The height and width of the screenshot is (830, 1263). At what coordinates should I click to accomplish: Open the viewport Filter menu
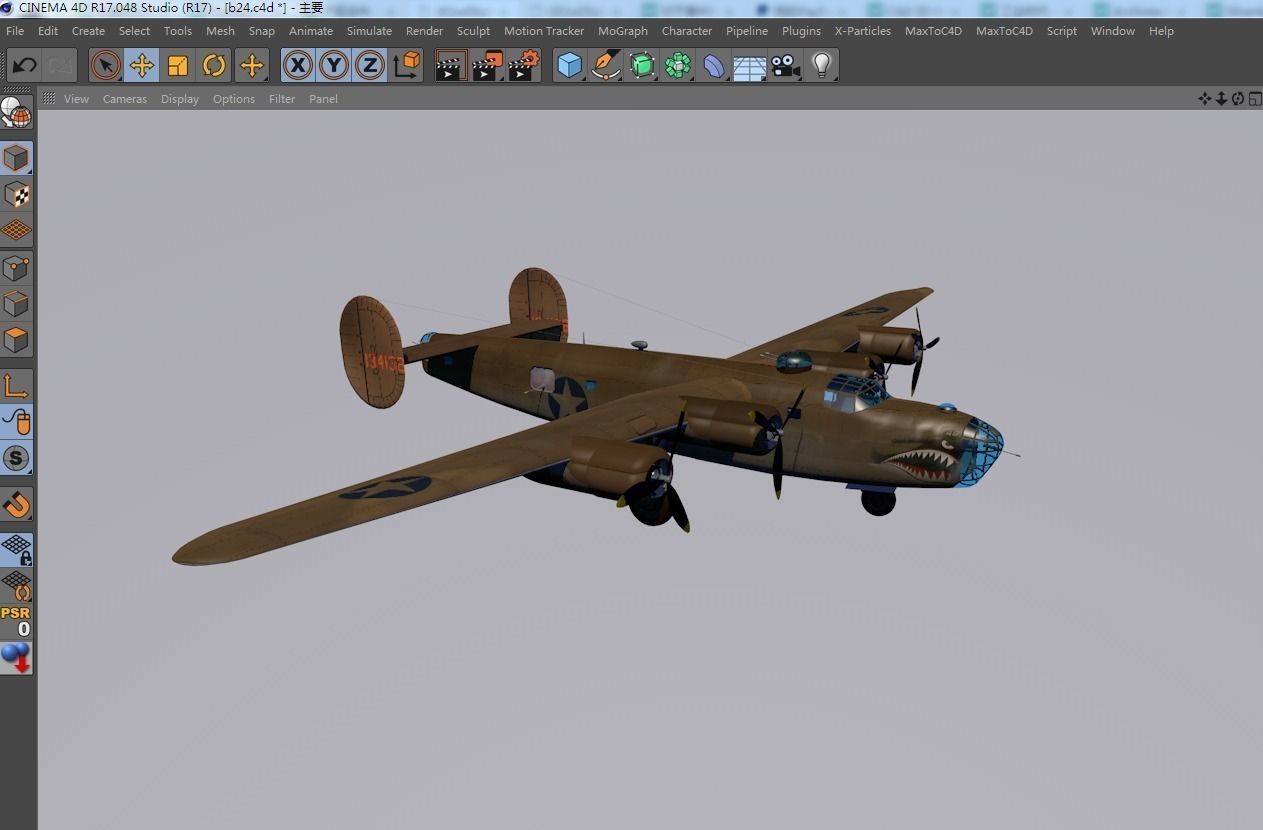tap(282, 99)
